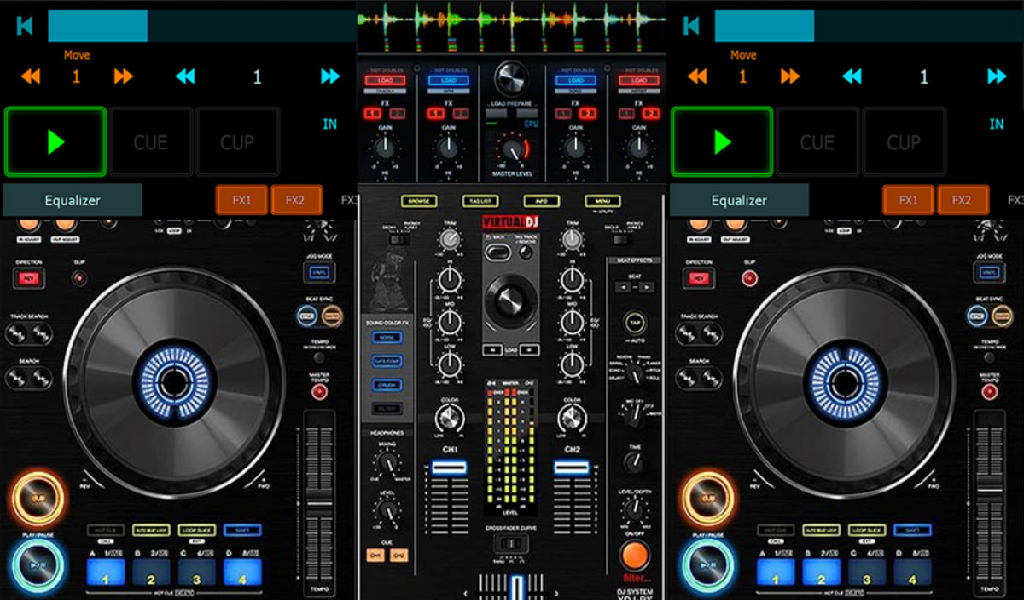The height and width of the screenshot is (600, 1024).
Task: Toggle SLIP mode on the left deck
Action: [x=79, y=277]
